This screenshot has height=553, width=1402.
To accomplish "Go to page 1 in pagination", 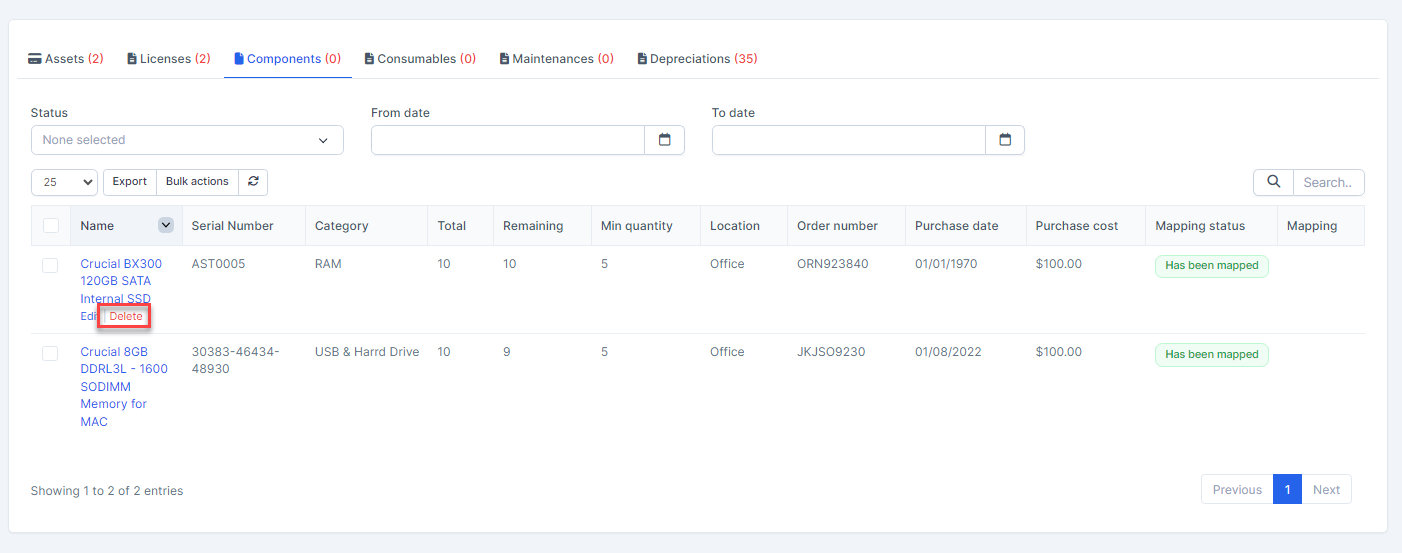I will click(x=1287, y=489).
